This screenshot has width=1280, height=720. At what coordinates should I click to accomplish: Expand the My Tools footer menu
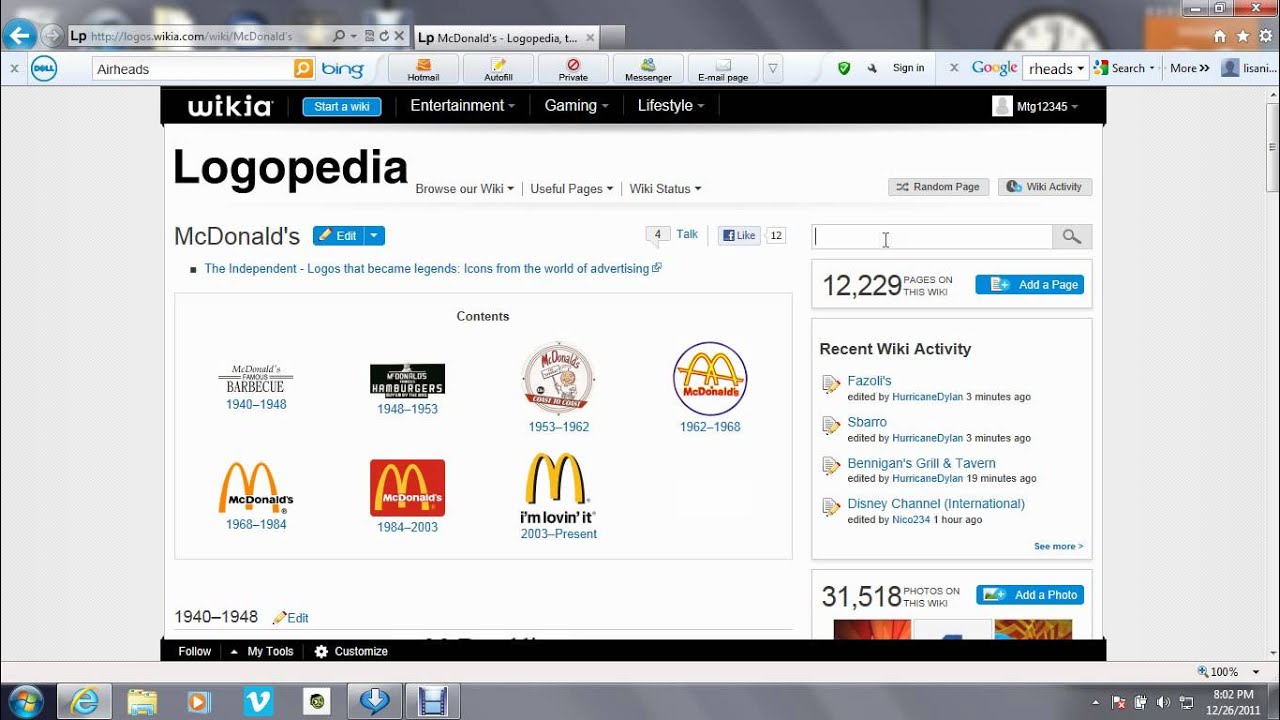pos(262,651)
